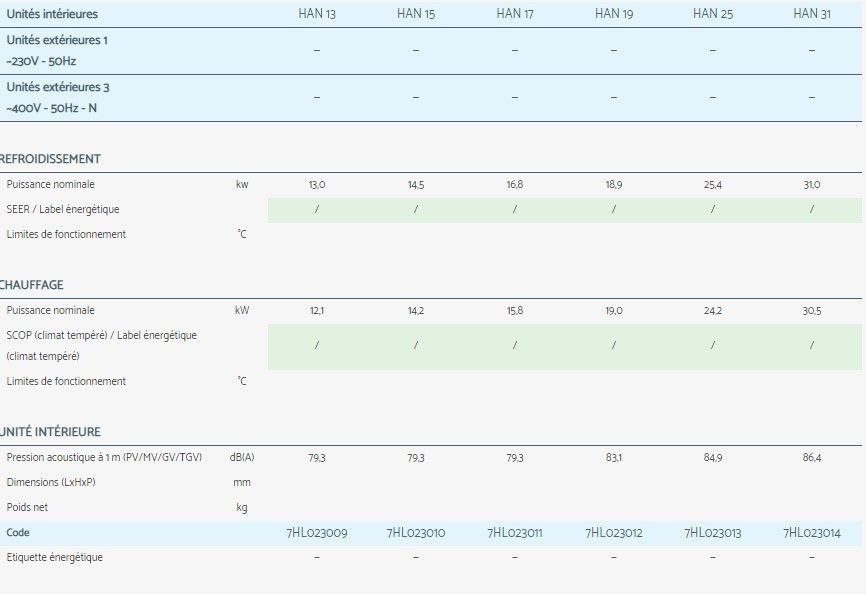The image size is (866, 594).
Task: Click the cooling power value 31,0
Action: point(812,185)
